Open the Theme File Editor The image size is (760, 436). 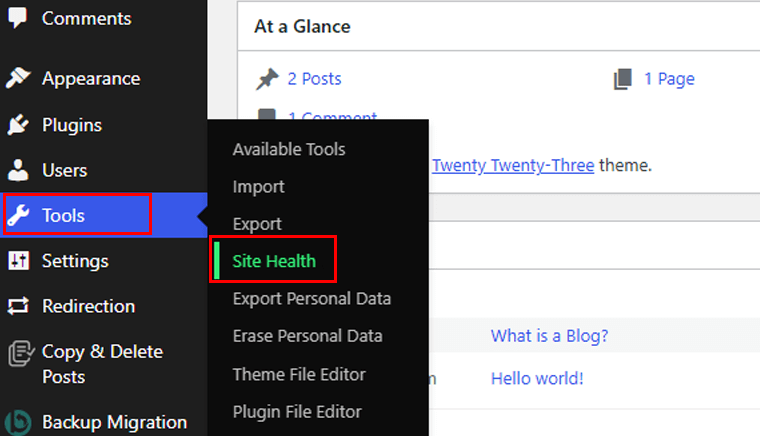[x=299, y=374]
